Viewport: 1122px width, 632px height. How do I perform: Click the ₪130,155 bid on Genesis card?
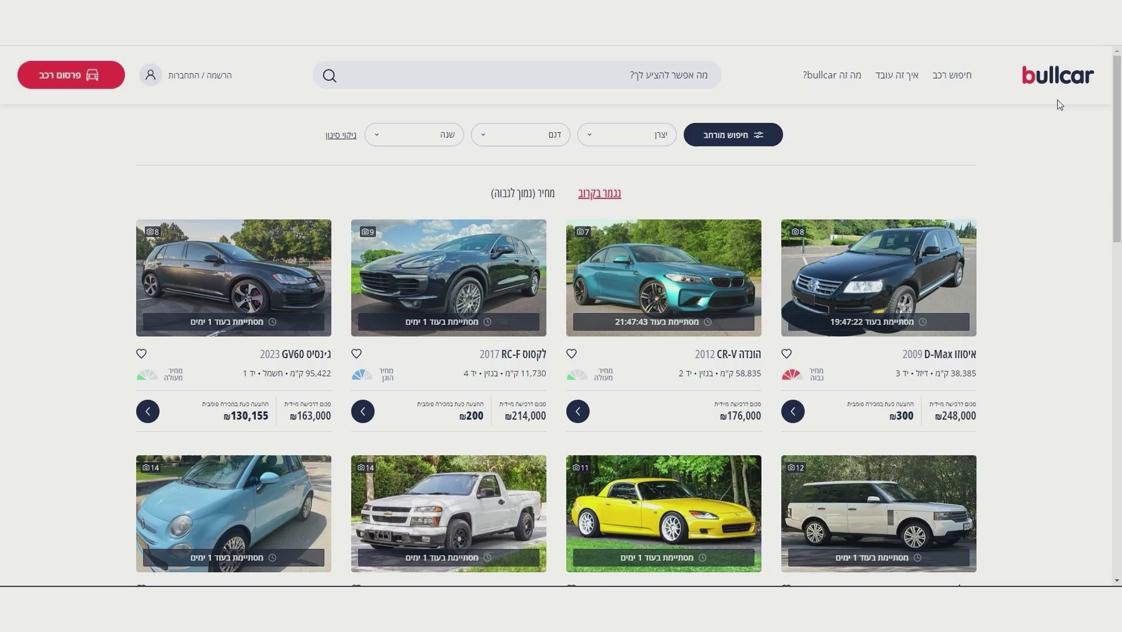[x=245, y=416]
